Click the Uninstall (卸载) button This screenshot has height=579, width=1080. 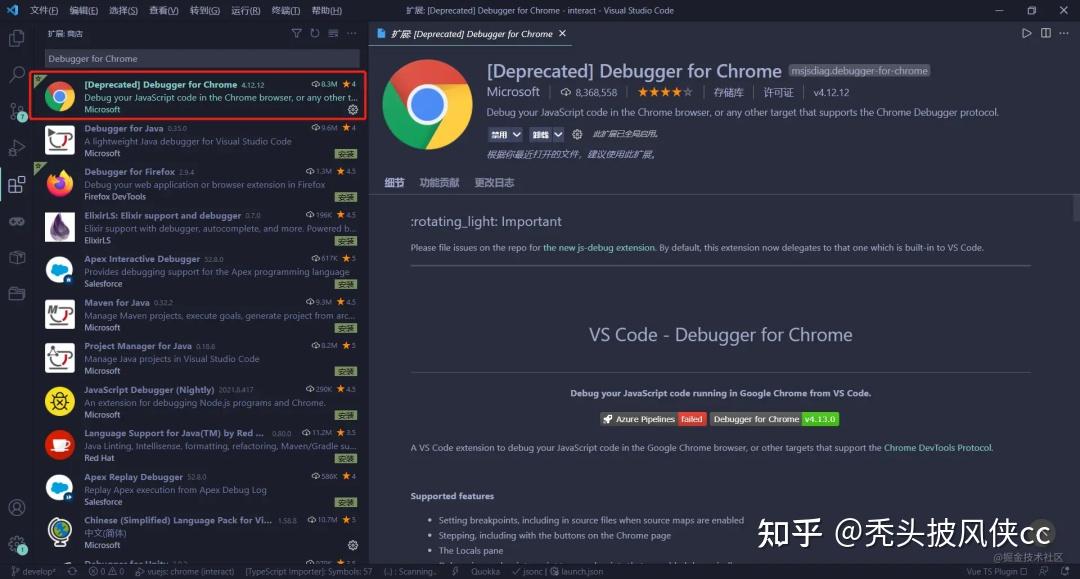541,134
